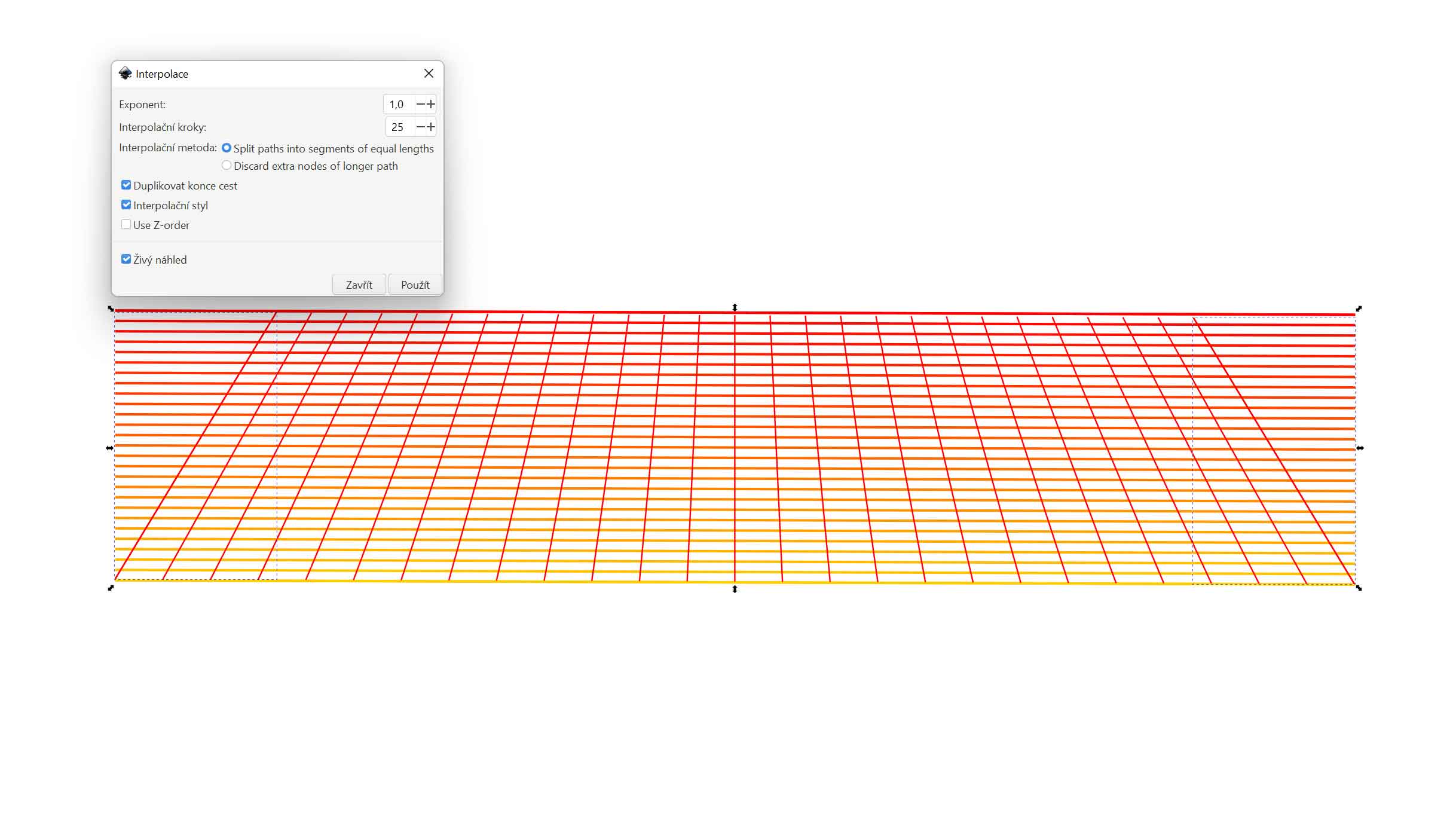Disable the Živý náhled live preview
The height and width of the screenshot is (819, 1456).
[x=126, y=259]
